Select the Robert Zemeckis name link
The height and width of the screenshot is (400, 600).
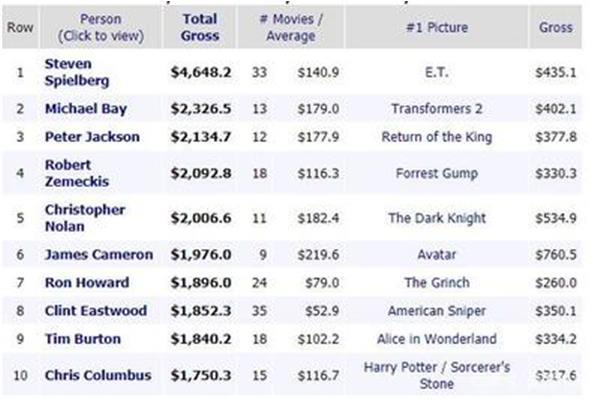coord(77,173)
